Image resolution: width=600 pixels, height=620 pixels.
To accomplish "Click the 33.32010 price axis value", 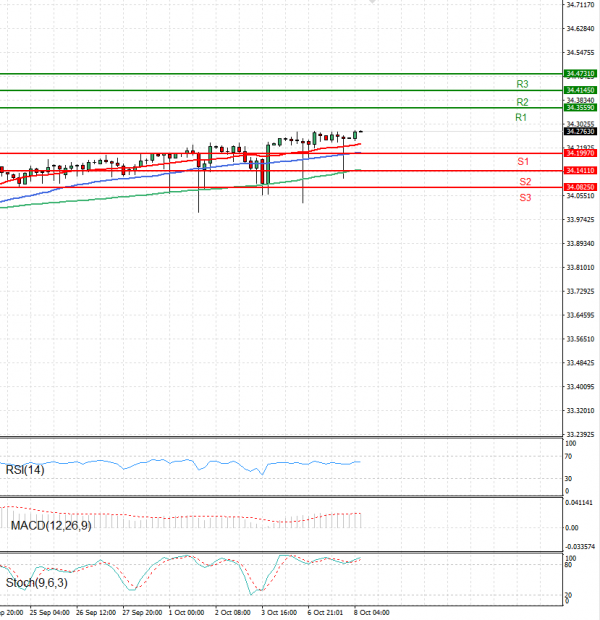I will coord(580,411).
